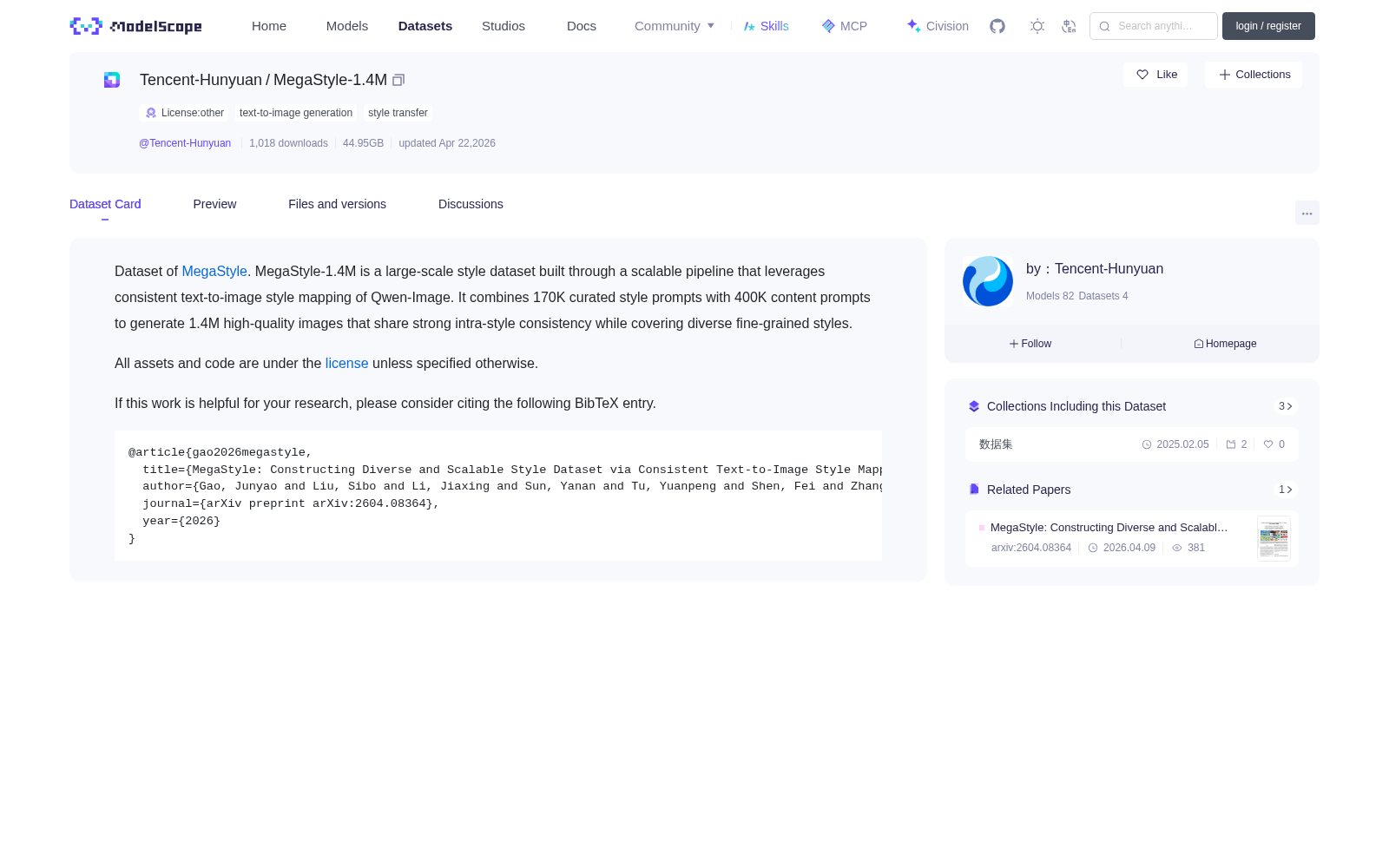
Task: Click the 'Datasets 4' text
Action: pos(1103,296)
